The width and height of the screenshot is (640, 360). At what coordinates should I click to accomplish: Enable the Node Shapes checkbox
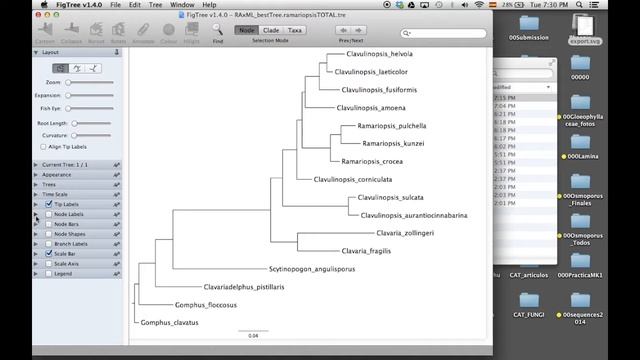(x=49, y=234)
